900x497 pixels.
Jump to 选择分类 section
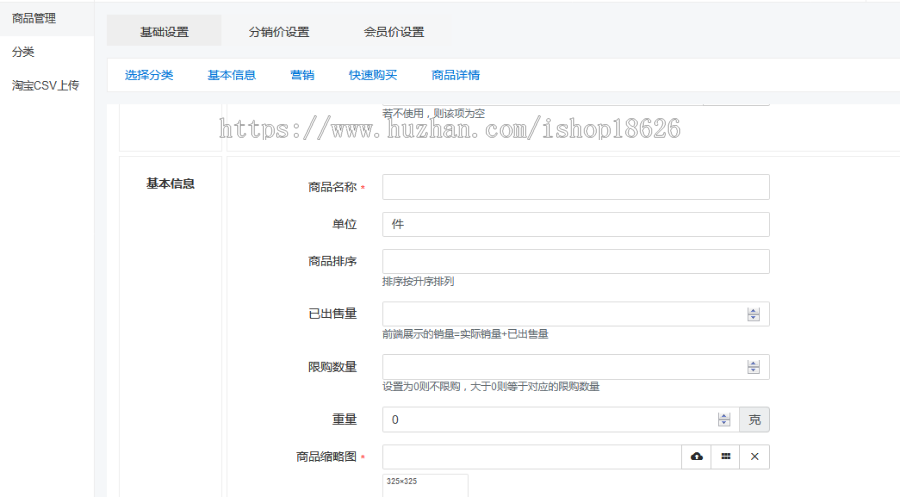point(149,75)
